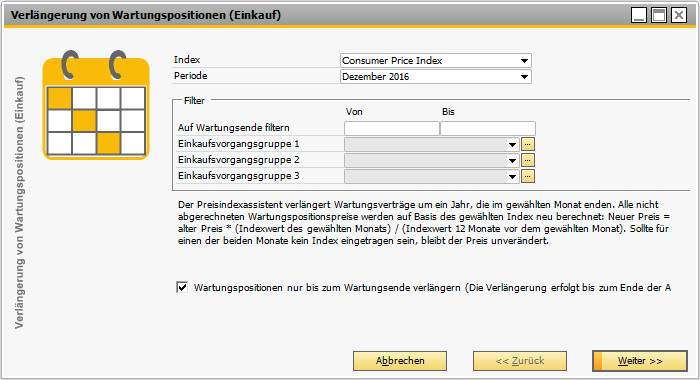700x380 pixels.
Task: Open the Periode dropdown showing Dezember 2016
Action: (x=435, y=76)
